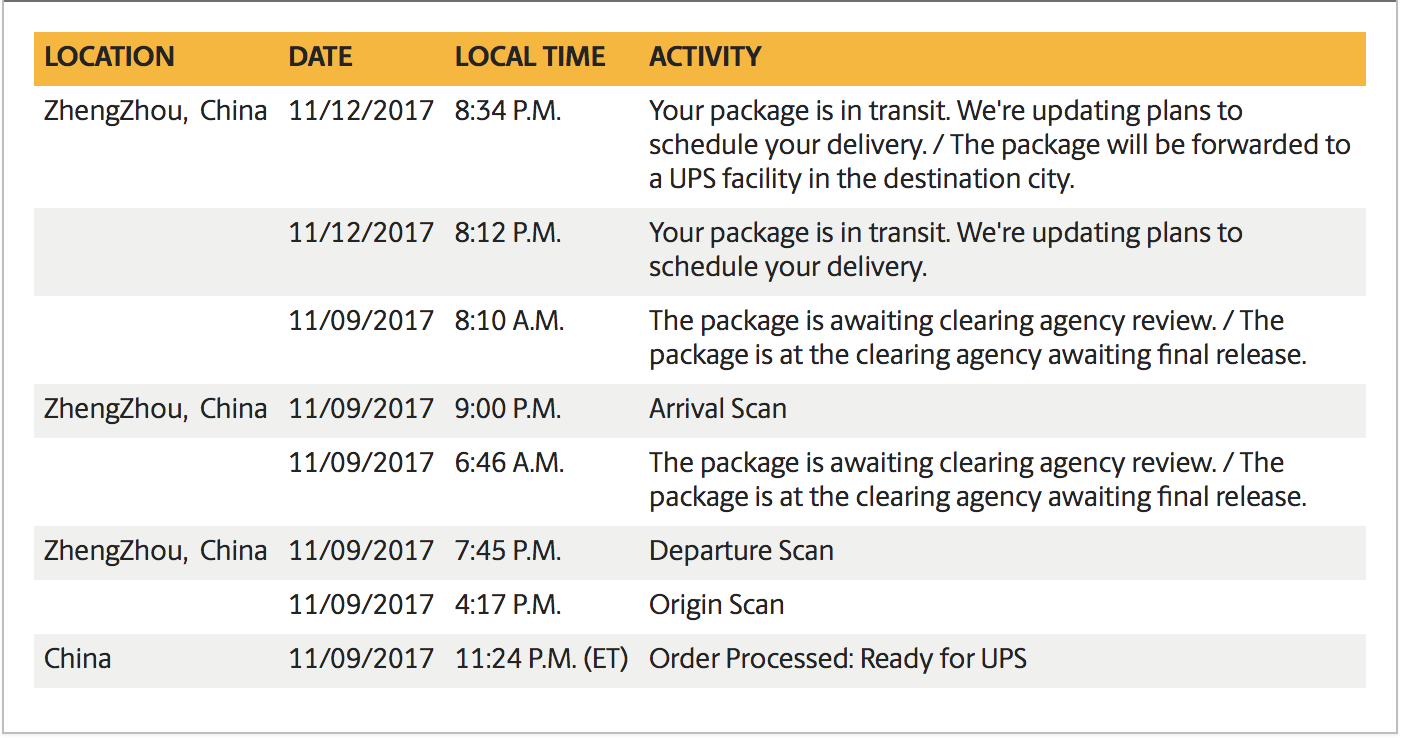Click the 11:24 P.M. (ET) time

coord(541,659)
